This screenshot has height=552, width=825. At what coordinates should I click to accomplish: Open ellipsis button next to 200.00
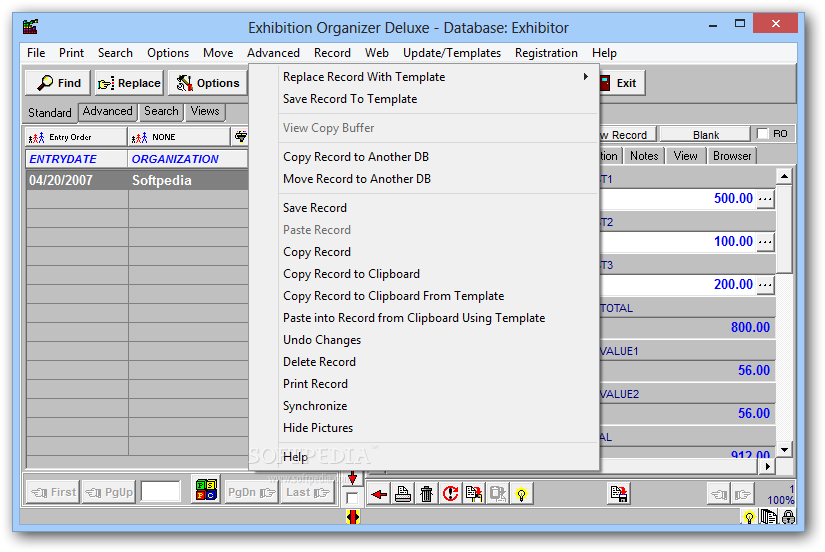(x=765, y=285)
